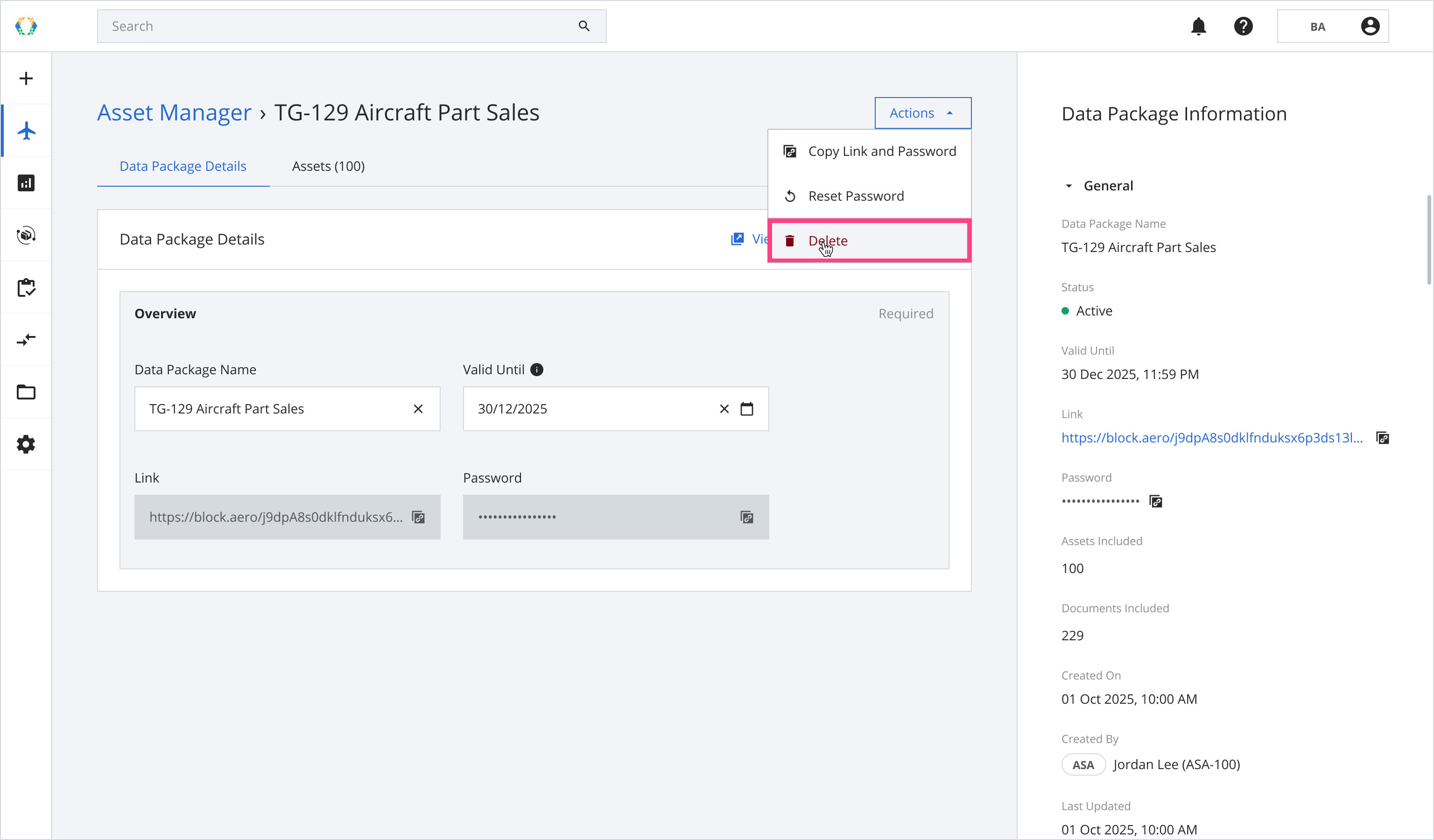Clear the Data Package Name field

pos(418,409)
